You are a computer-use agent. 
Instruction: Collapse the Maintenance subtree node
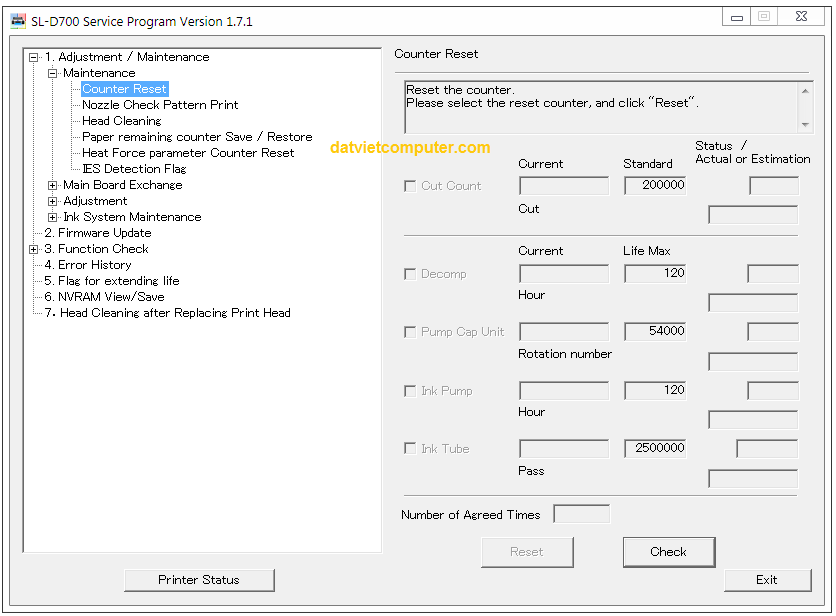[x=53, y=73]
